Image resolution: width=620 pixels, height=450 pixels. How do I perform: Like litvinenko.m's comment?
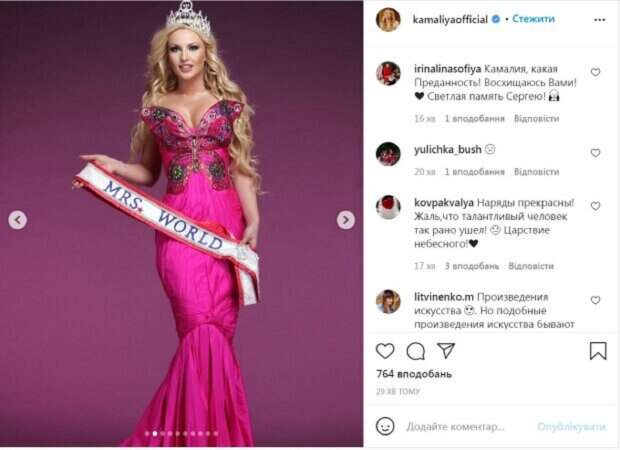(x=595, y=300)
